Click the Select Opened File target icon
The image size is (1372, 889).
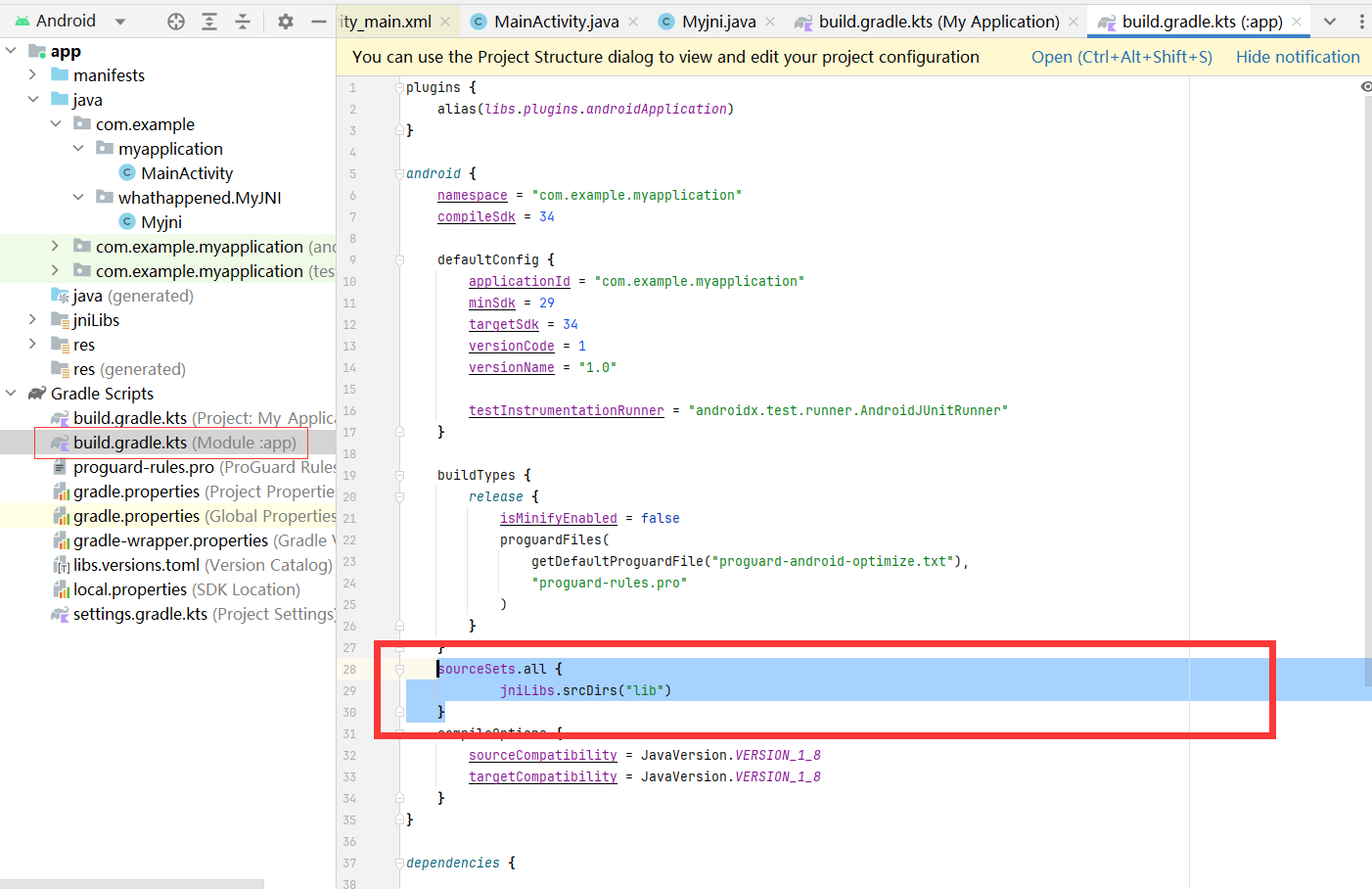pyautogui.click(x=176, y=22)
